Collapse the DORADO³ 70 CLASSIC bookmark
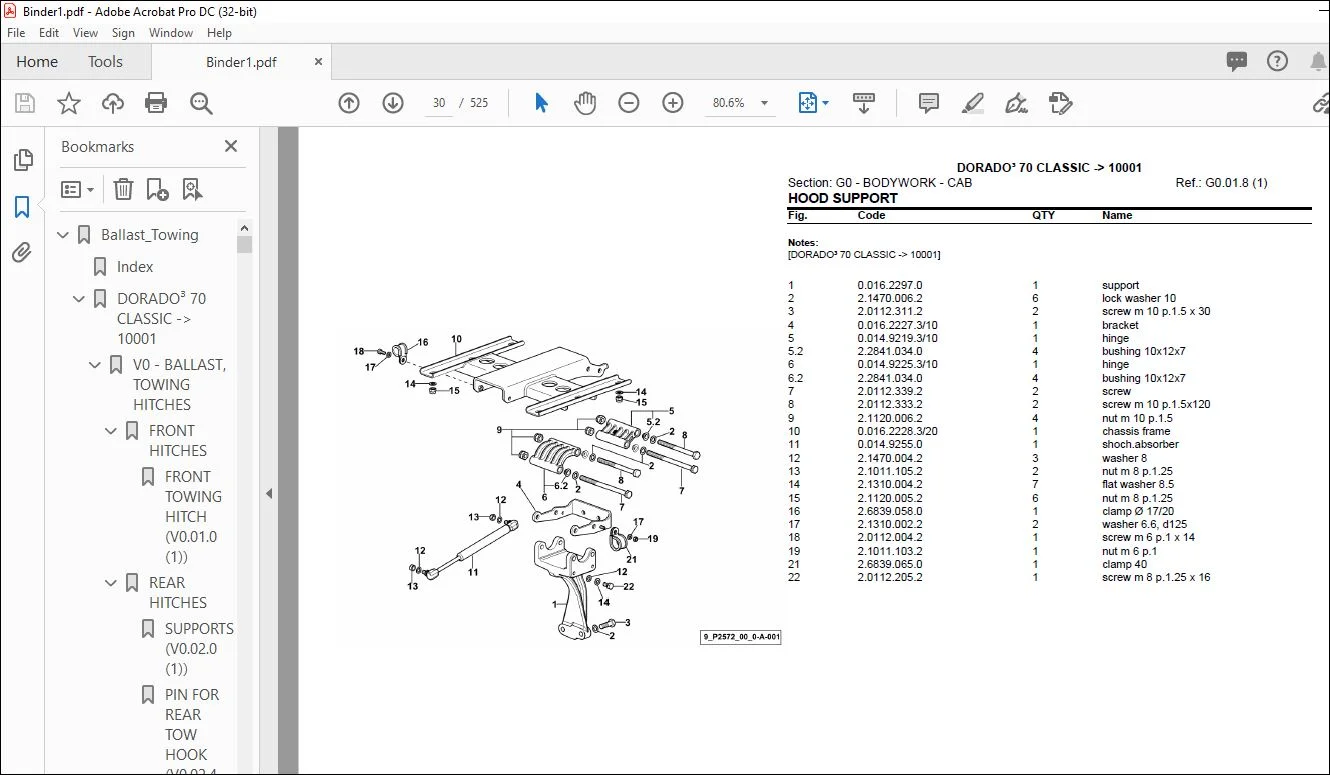The image size is (1330, 775). [80, 299]
